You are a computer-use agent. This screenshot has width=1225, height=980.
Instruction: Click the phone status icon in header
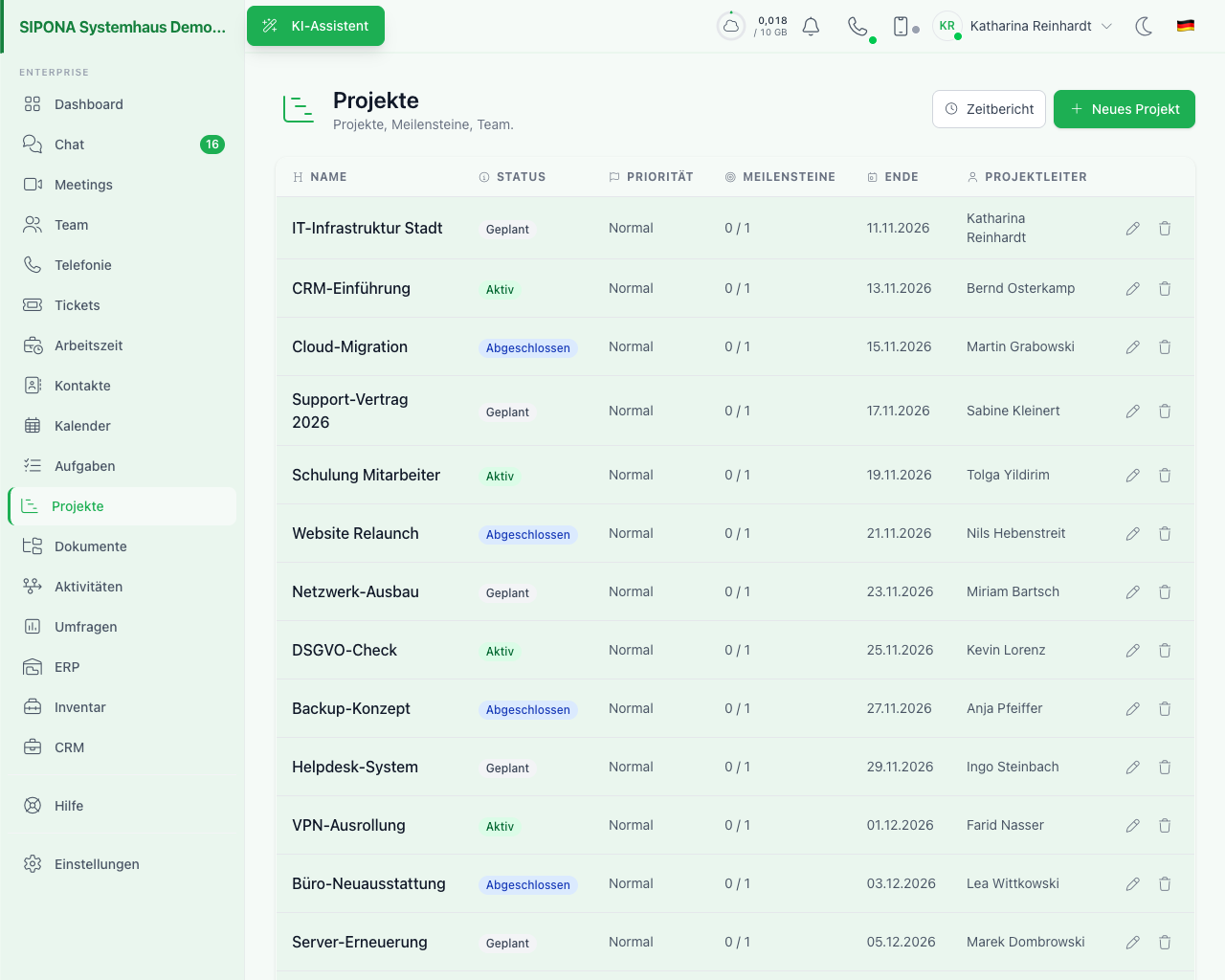coord(857,26)
